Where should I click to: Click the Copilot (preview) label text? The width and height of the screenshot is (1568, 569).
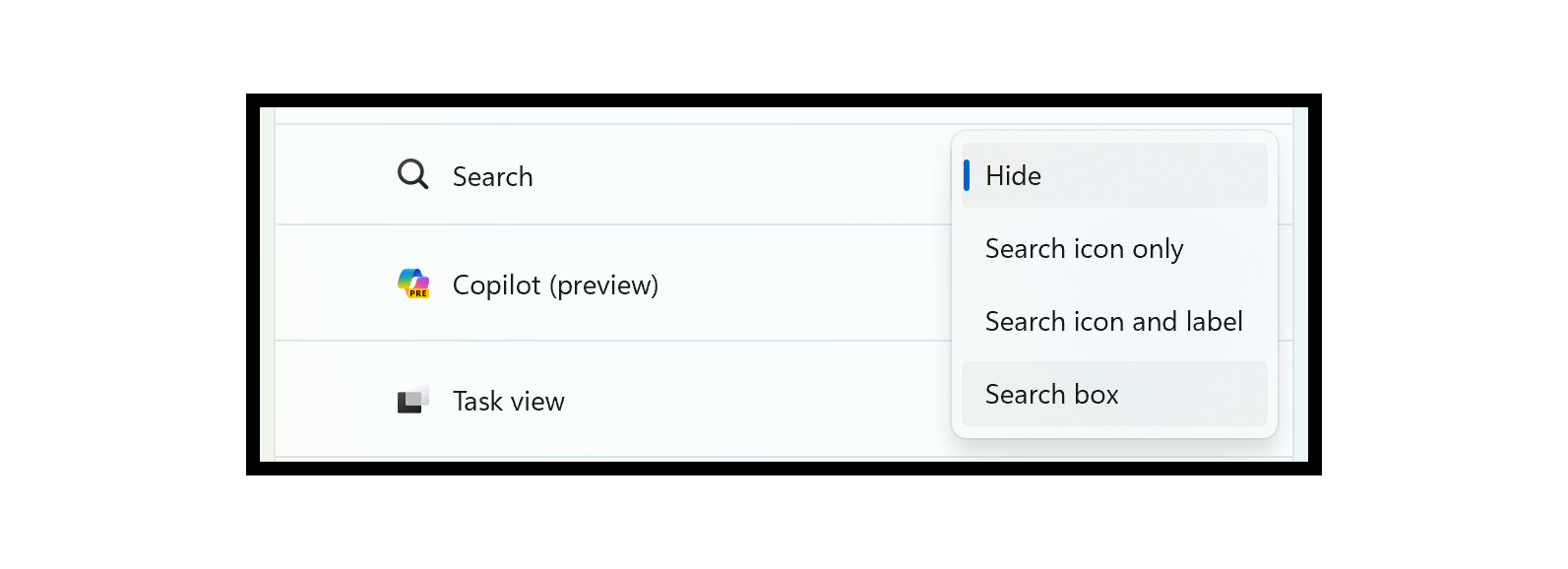(555, 284)
